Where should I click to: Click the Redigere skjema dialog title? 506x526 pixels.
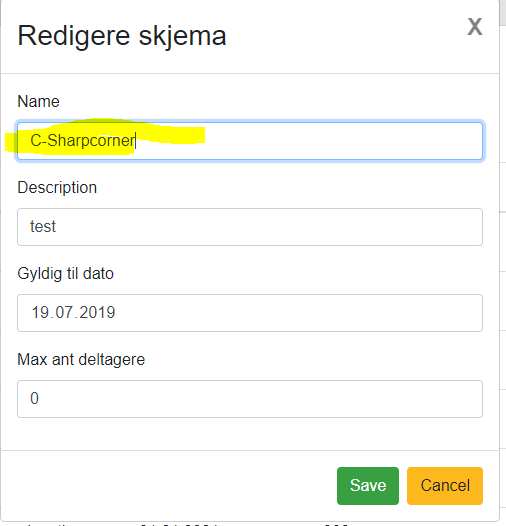[x=122, y=36]
